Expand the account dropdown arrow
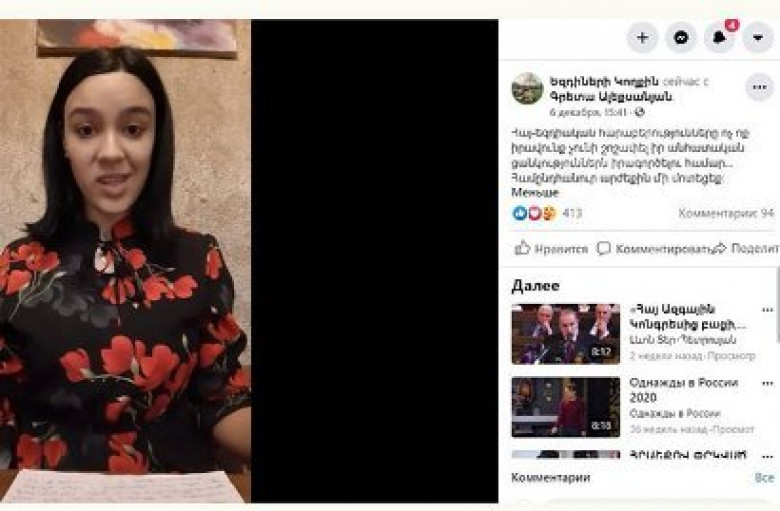This screenshot has width=780, height=511. pos(758,37)
